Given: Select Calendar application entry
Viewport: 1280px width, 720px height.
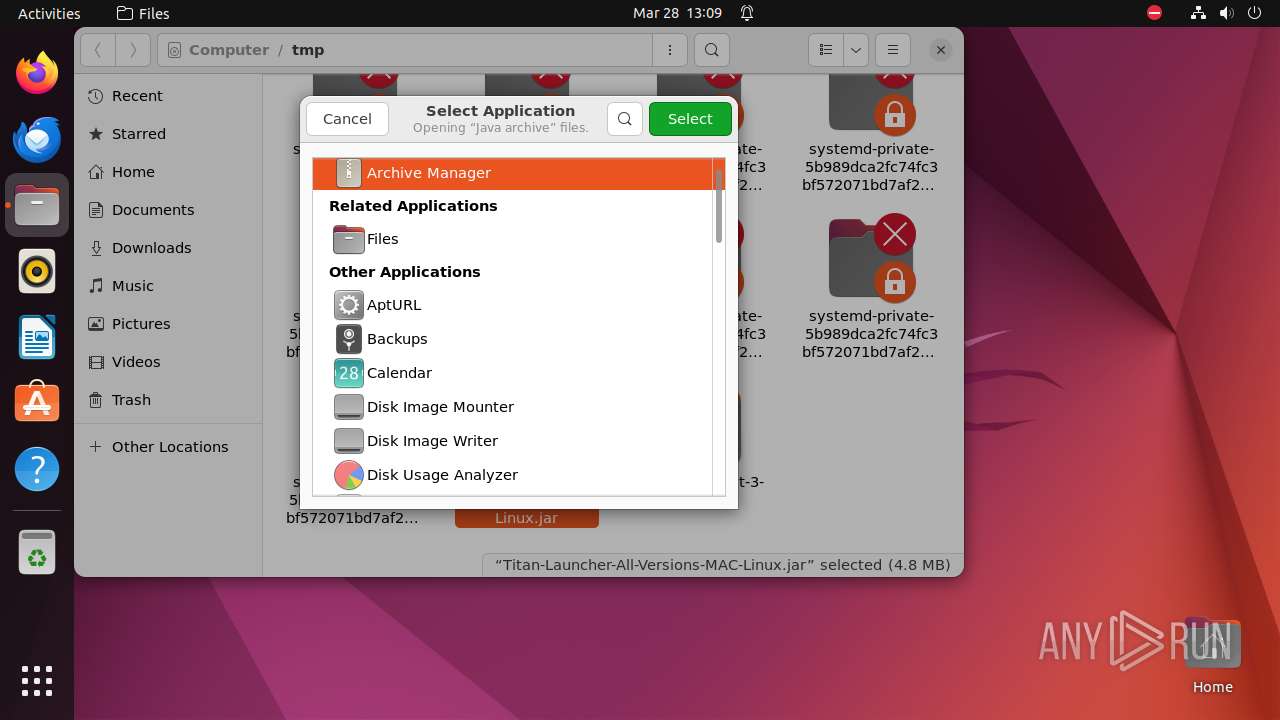Looking at the screenshot, I should click(x=513, y=373).
